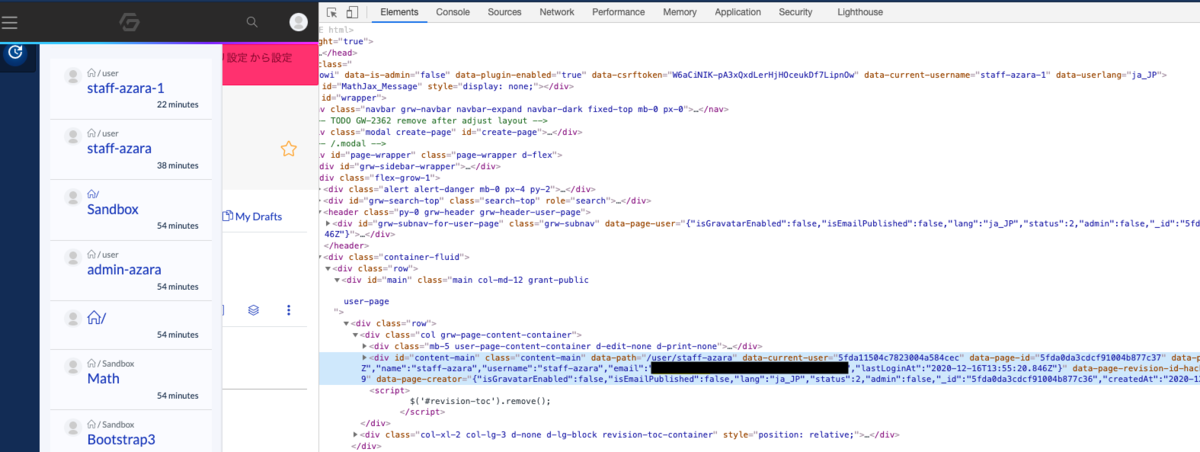Open the admin-azara recent page
Viewport: 1200px width, 452px height.
[123, 270]
